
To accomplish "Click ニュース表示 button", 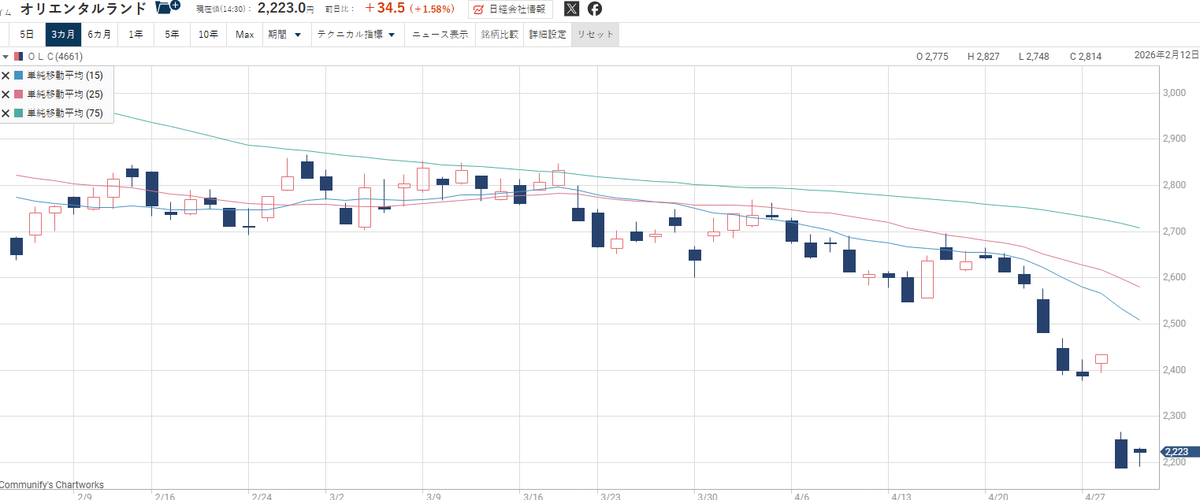I will click(x=440, y=34).
